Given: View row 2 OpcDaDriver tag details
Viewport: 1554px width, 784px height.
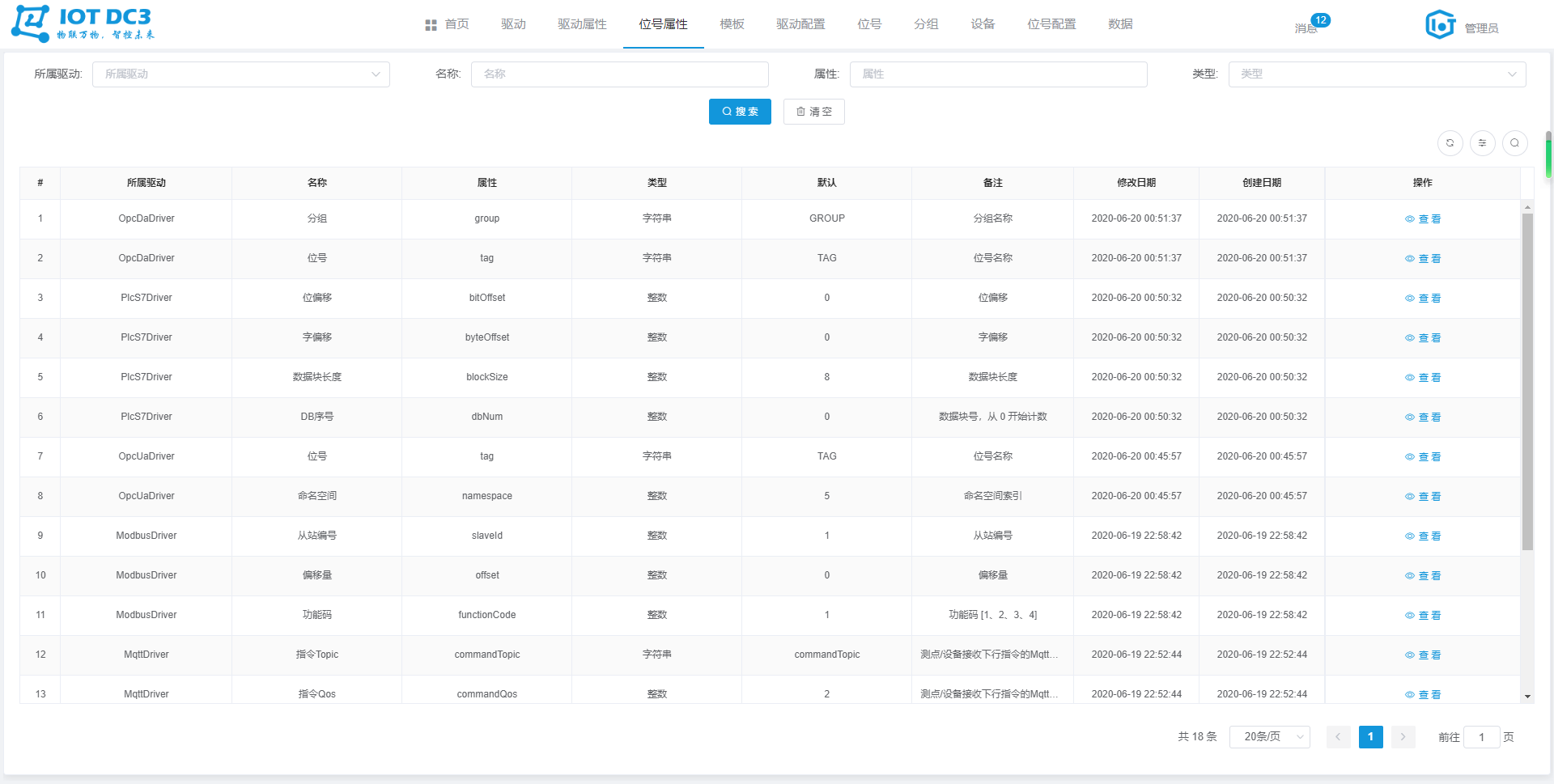Looking at the screenshot, I should [1423, 259].
